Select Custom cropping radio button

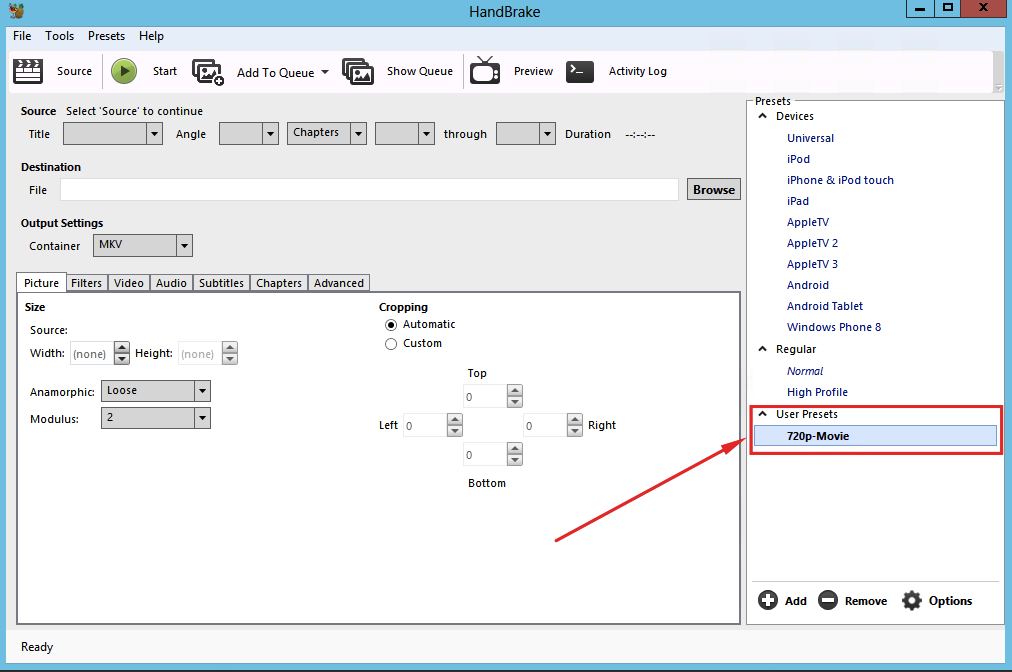pos(390,344)
